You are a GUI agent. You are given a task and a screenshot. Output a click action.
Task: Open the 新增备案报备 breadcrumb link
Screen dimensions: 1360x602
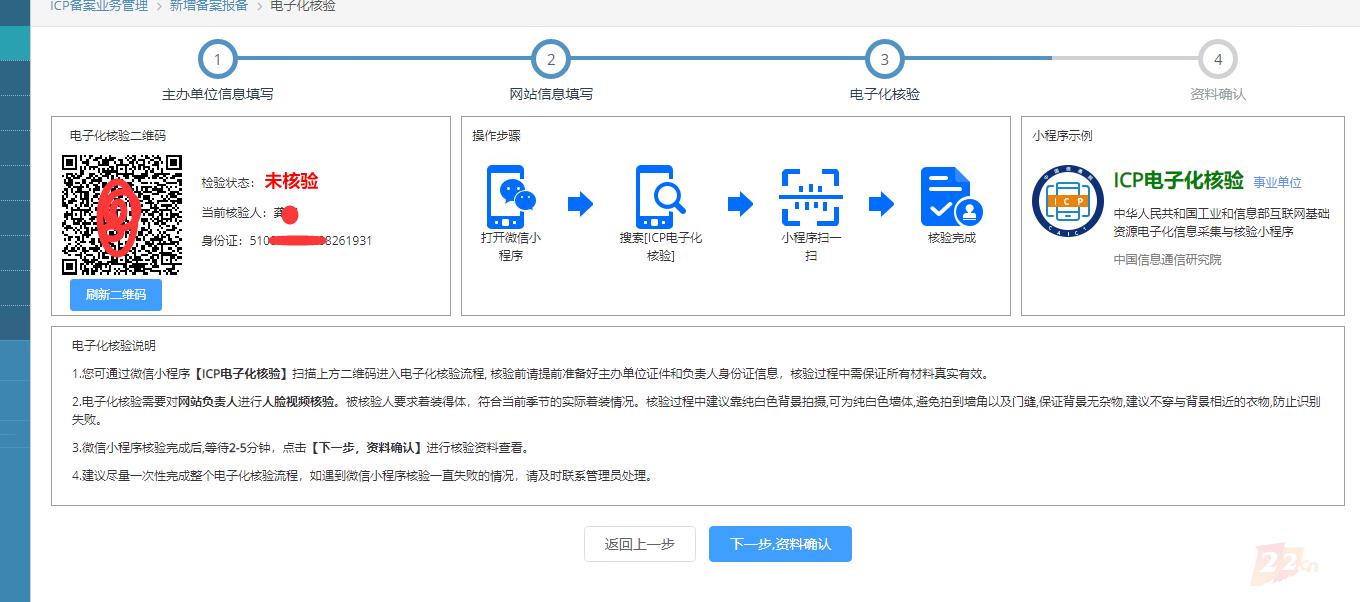click(x=208, y=6)
